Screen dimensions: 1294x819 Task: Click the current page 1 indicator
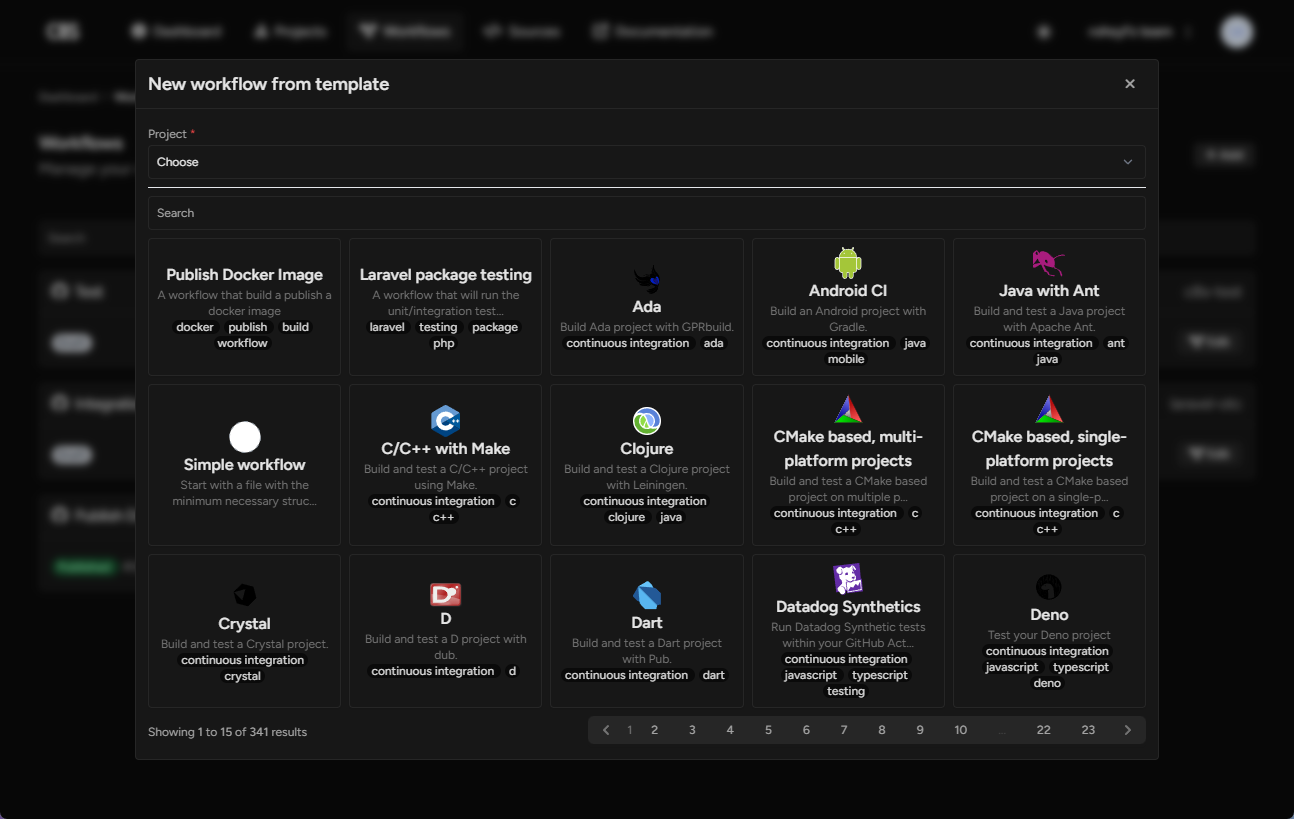click(629, 730)
